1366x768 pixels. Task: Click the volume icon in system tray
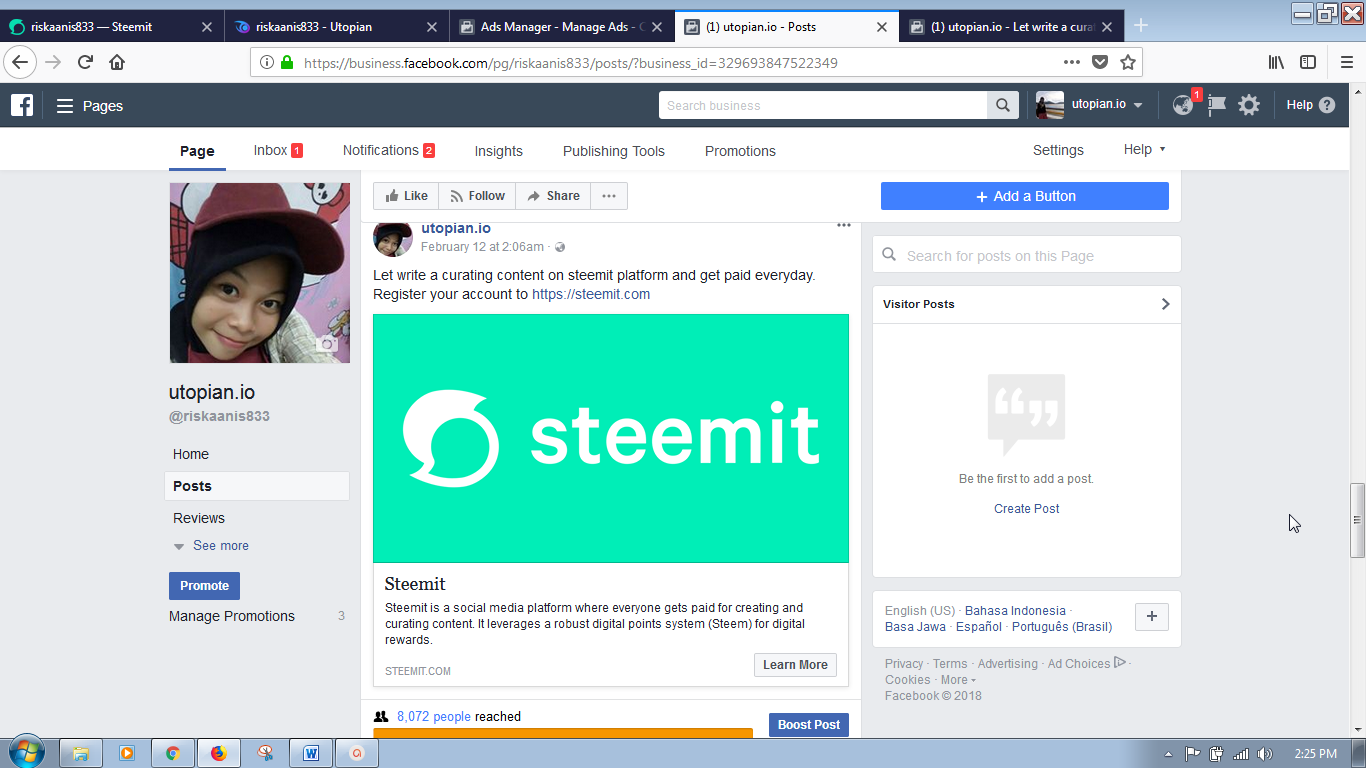pos(1265,754)
